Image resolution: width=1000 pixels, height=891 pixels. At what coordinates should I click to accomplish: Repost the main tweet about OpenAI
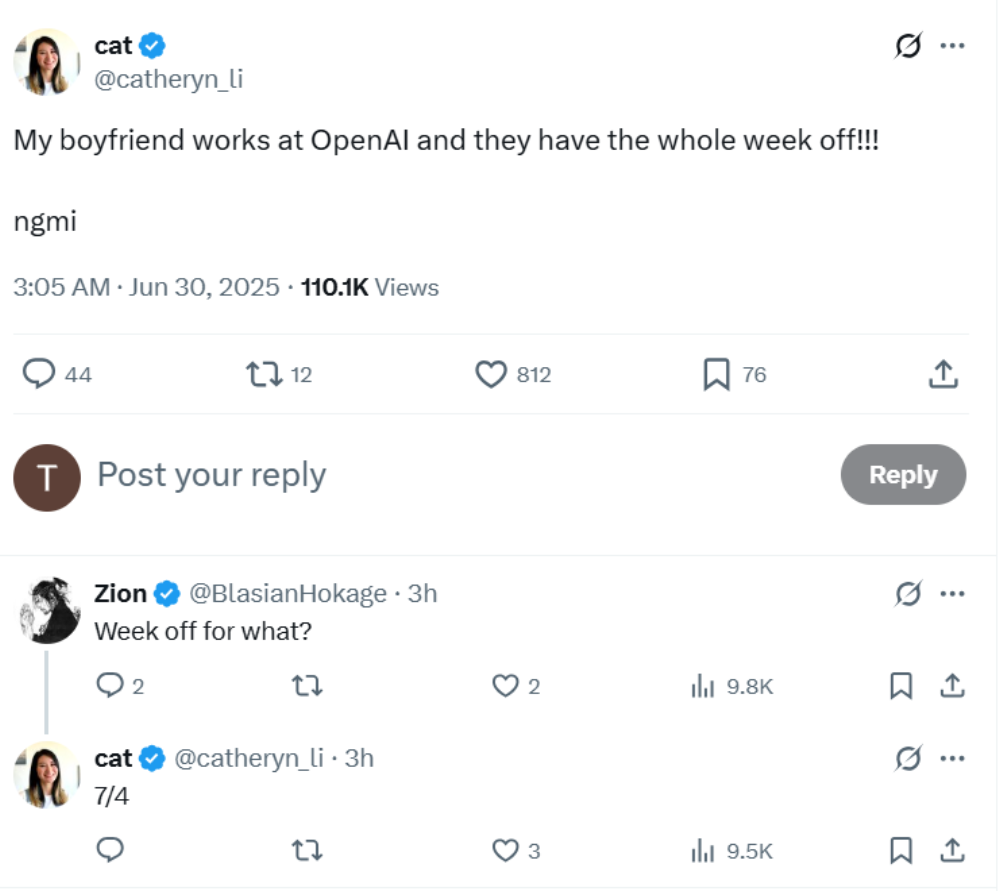pos(263,375)
